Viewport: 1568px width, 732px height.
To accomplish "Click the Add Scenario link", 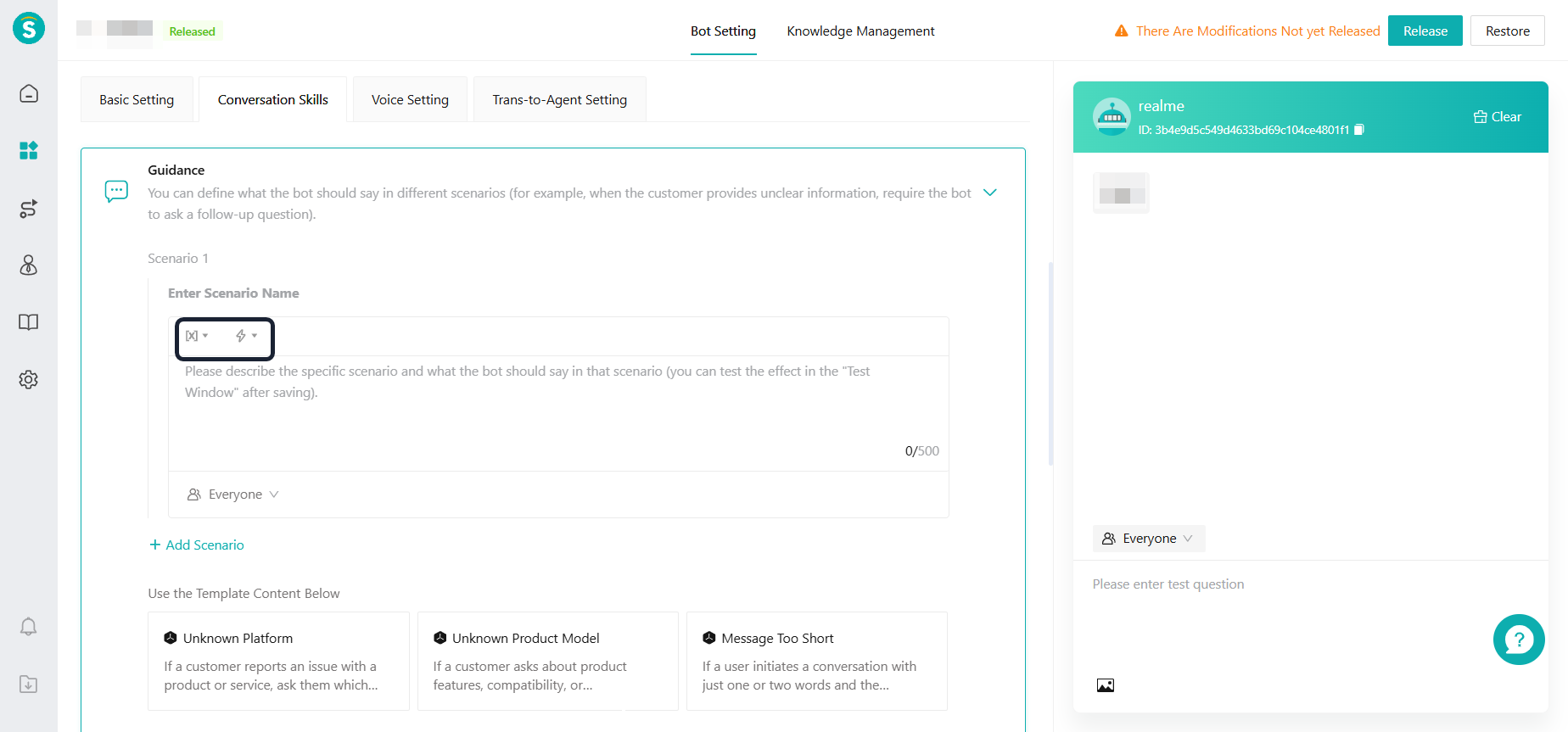I will point(197,545).
